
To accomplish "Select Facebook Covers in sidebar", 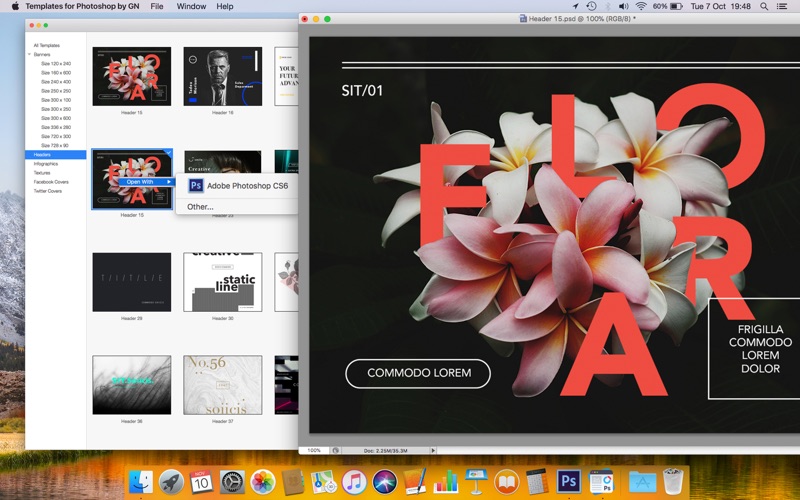I will (x=51, y=182).
